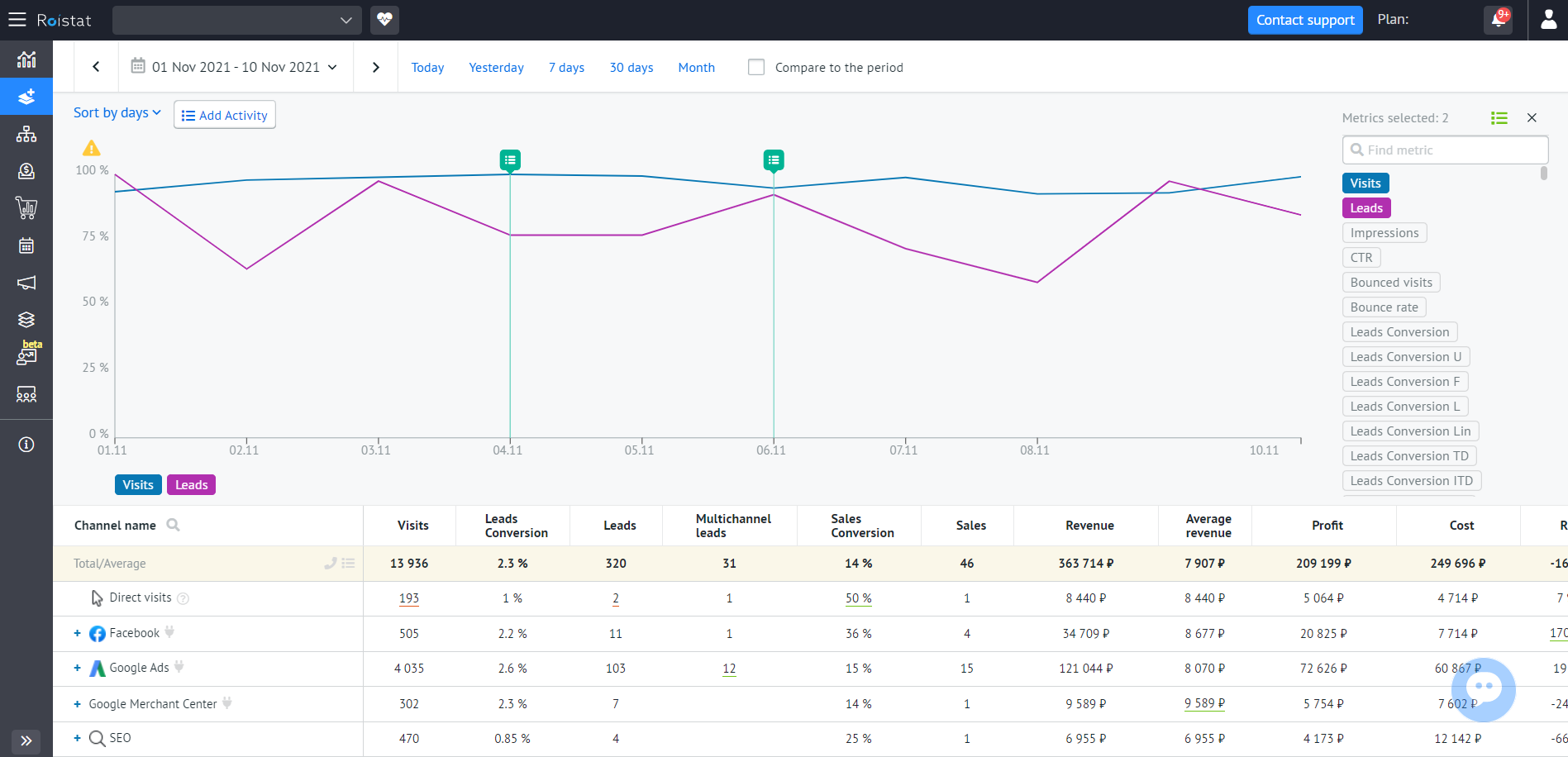Open the chat support bubble
This screenshot has height=757, width=1568.
[1484, 690]
